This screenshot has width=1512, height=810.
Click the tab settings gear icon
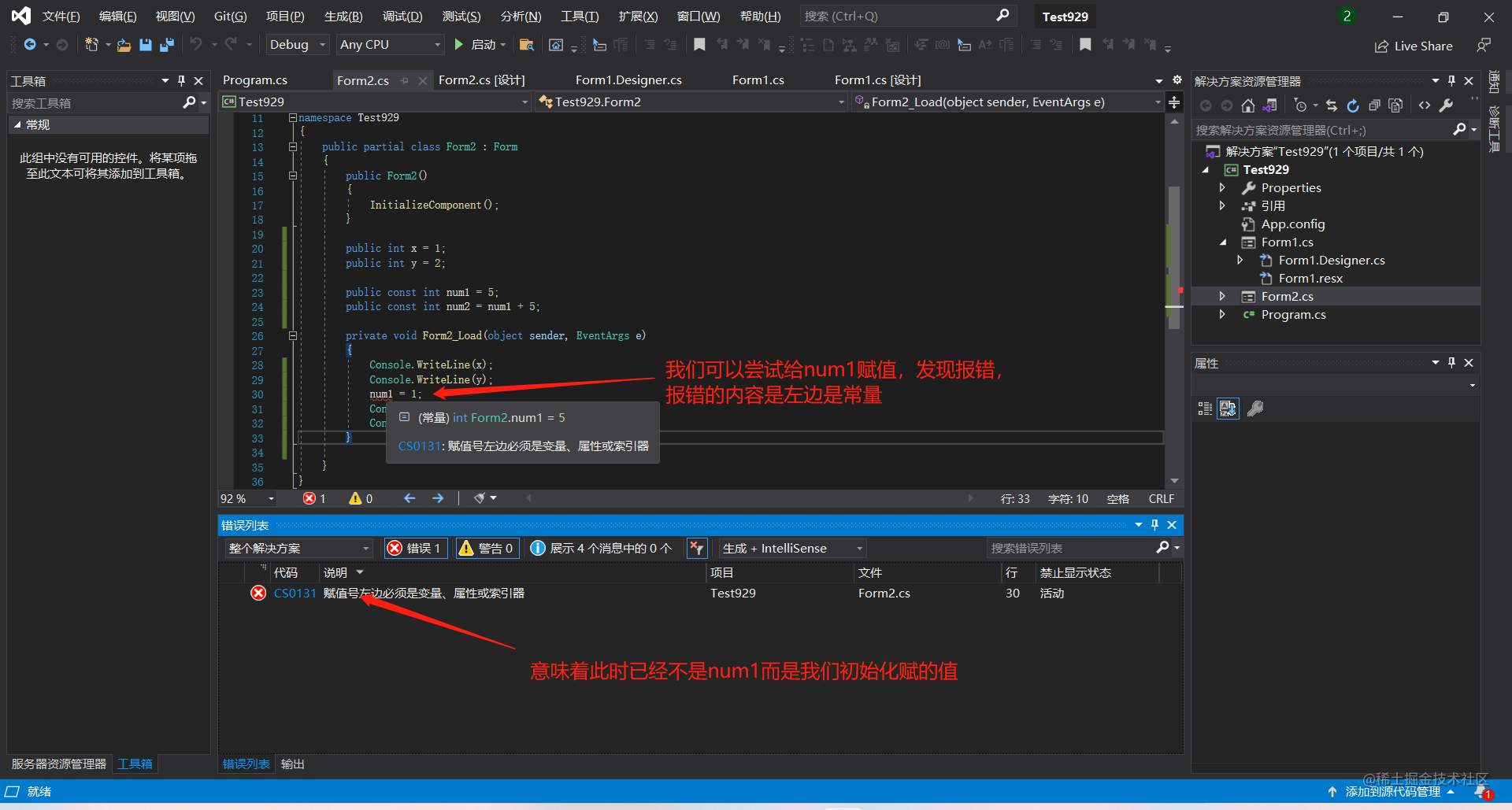1177,80
